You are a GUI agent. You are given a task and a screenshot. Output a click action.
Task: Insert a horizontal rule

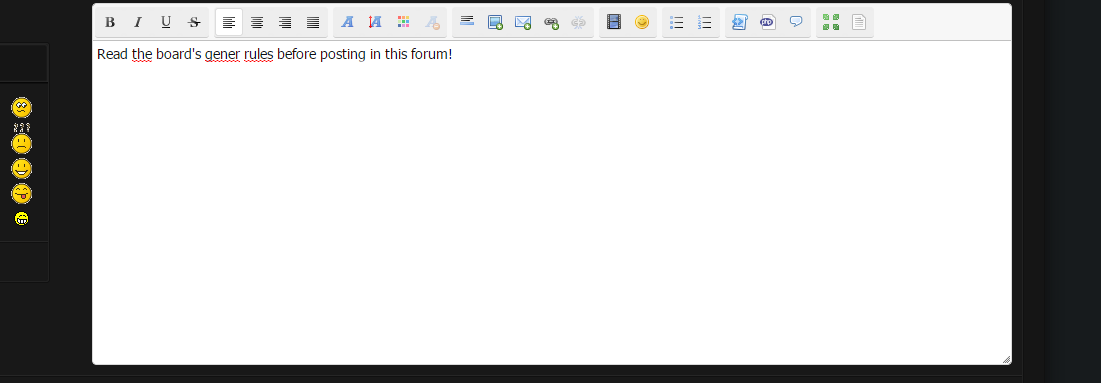[x=467, y=22]
